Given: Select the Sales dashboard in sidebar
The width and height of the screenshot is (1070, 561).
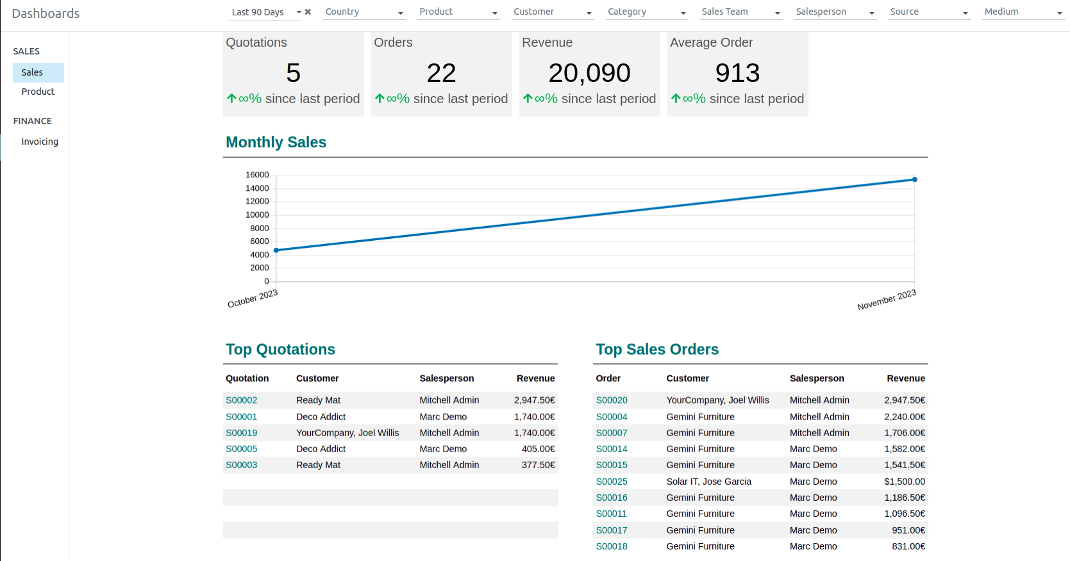Looking at the screenshot, I should click(33, 73).
